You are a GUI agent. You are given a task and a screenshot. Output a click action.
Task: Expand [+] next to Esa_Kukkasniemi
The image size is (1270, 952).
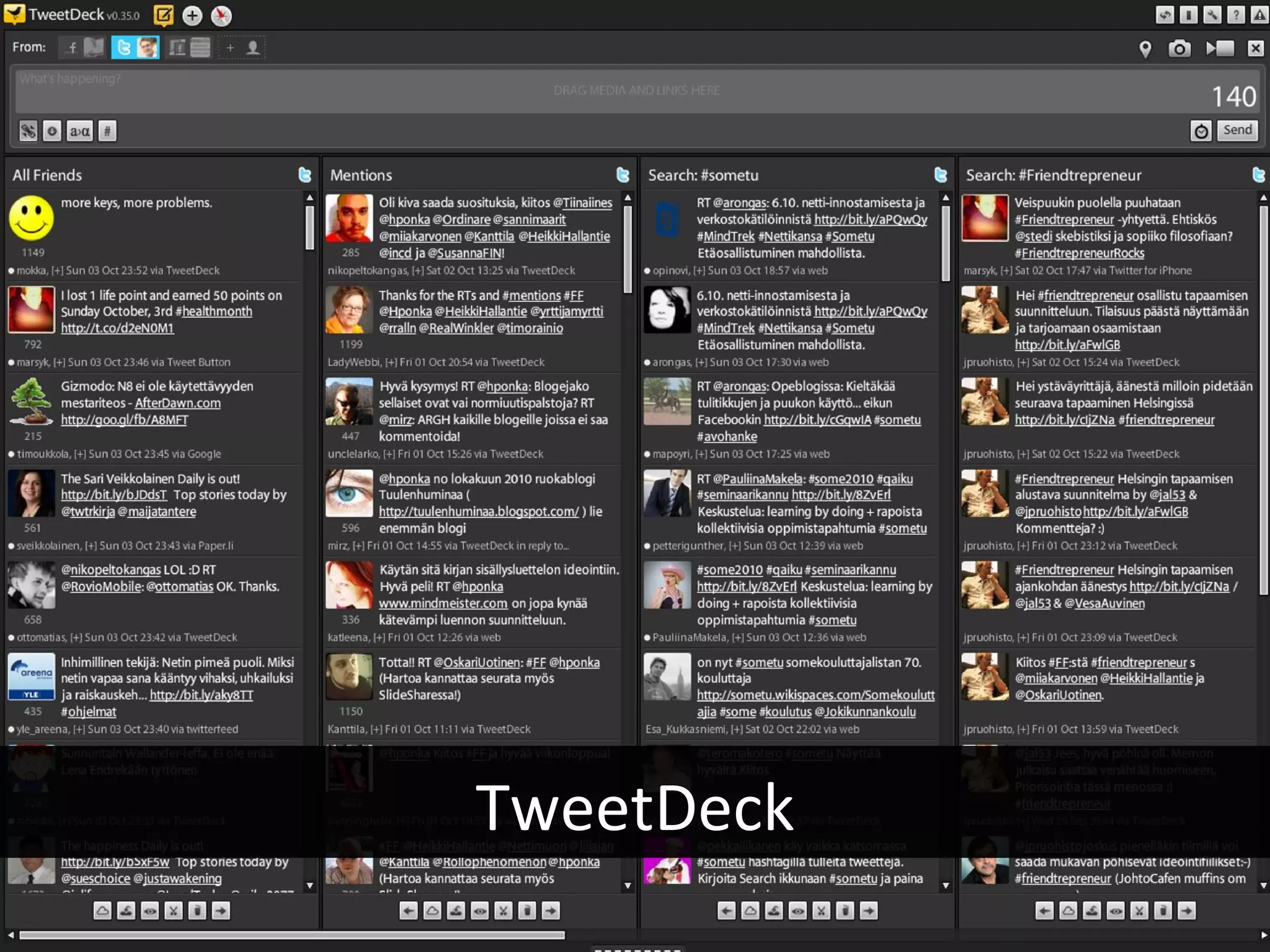pyautogui.click(x=736, y=729)
